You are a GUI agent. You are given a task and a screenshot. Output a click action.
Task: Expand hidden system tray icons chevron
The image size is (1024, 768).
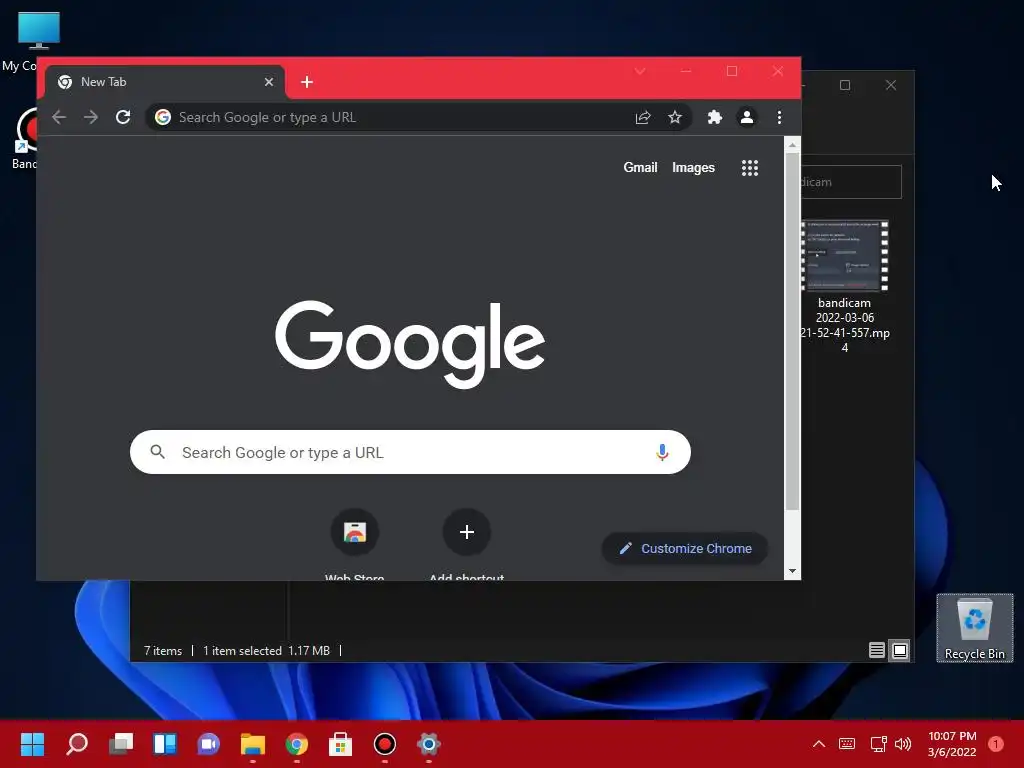[819, 744]
